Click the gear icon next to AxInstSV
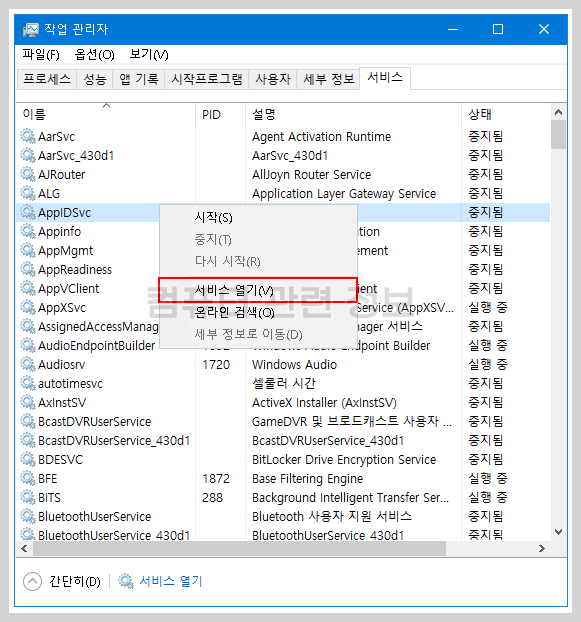 coord(28,403)
